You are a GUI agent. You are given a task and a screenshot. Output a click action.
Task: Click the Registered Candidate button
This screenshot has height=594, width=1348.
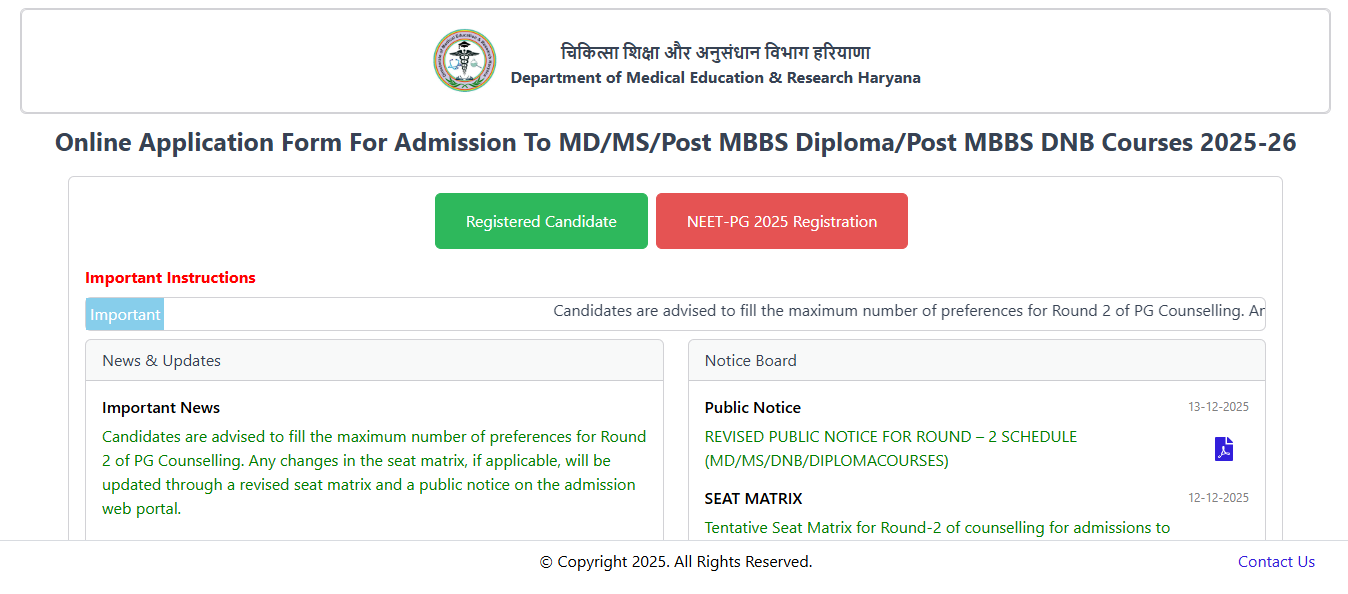click(541, 221)
